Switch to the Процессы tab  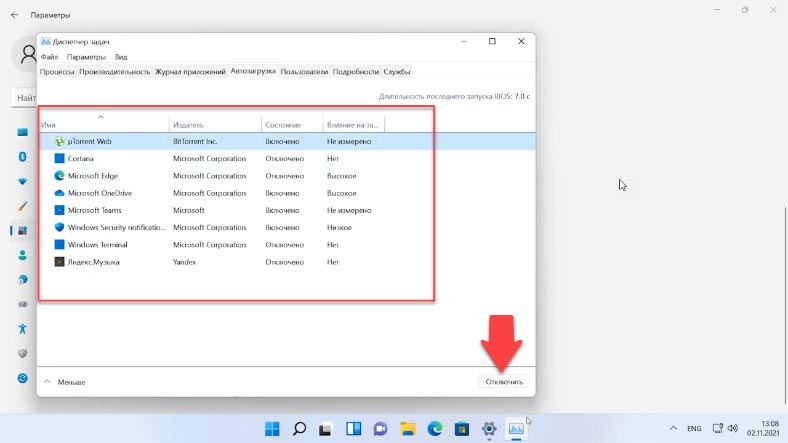coord(57,72)
